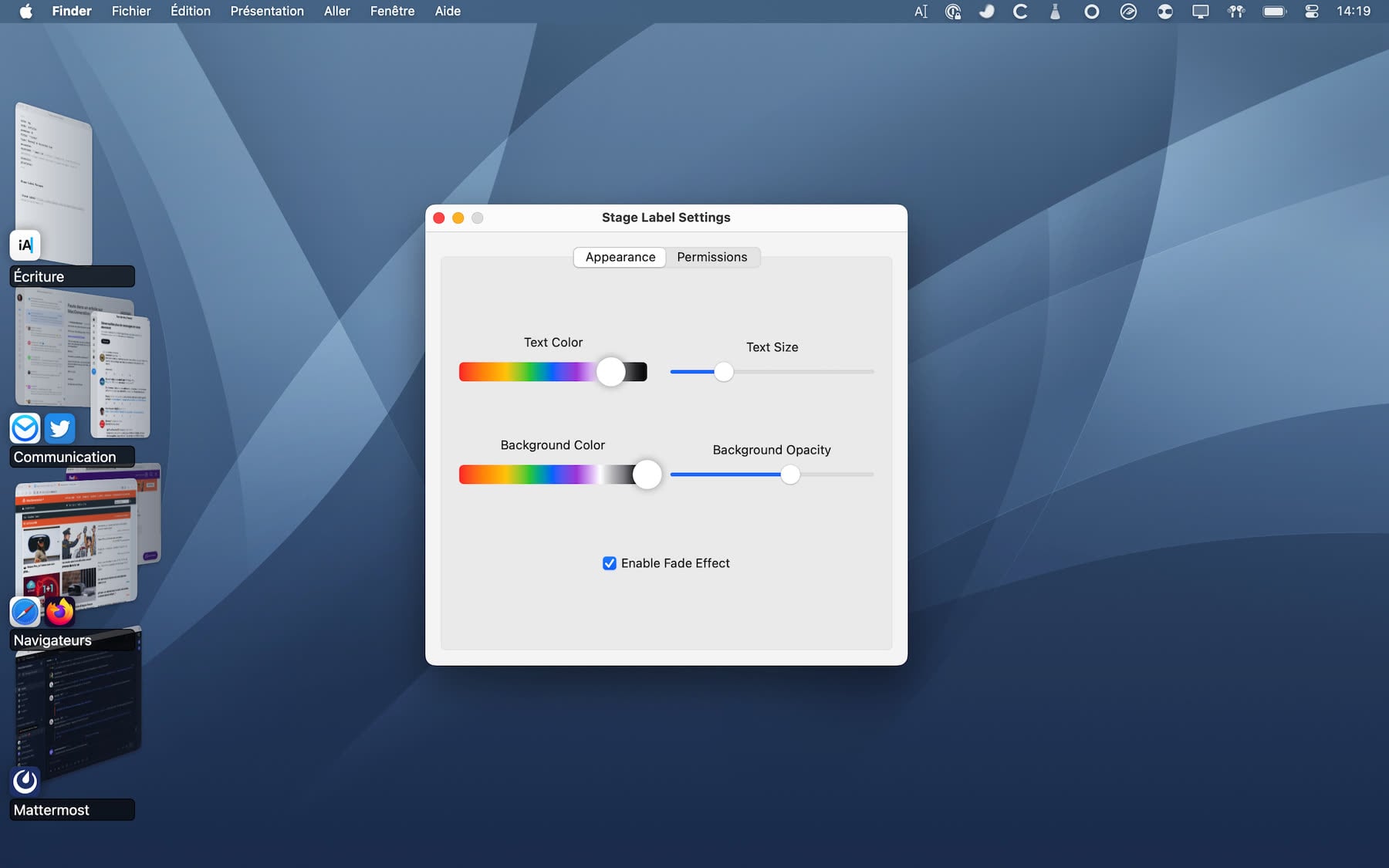
Task: Open the AirPods menu bar icon
Action: 1236,12
